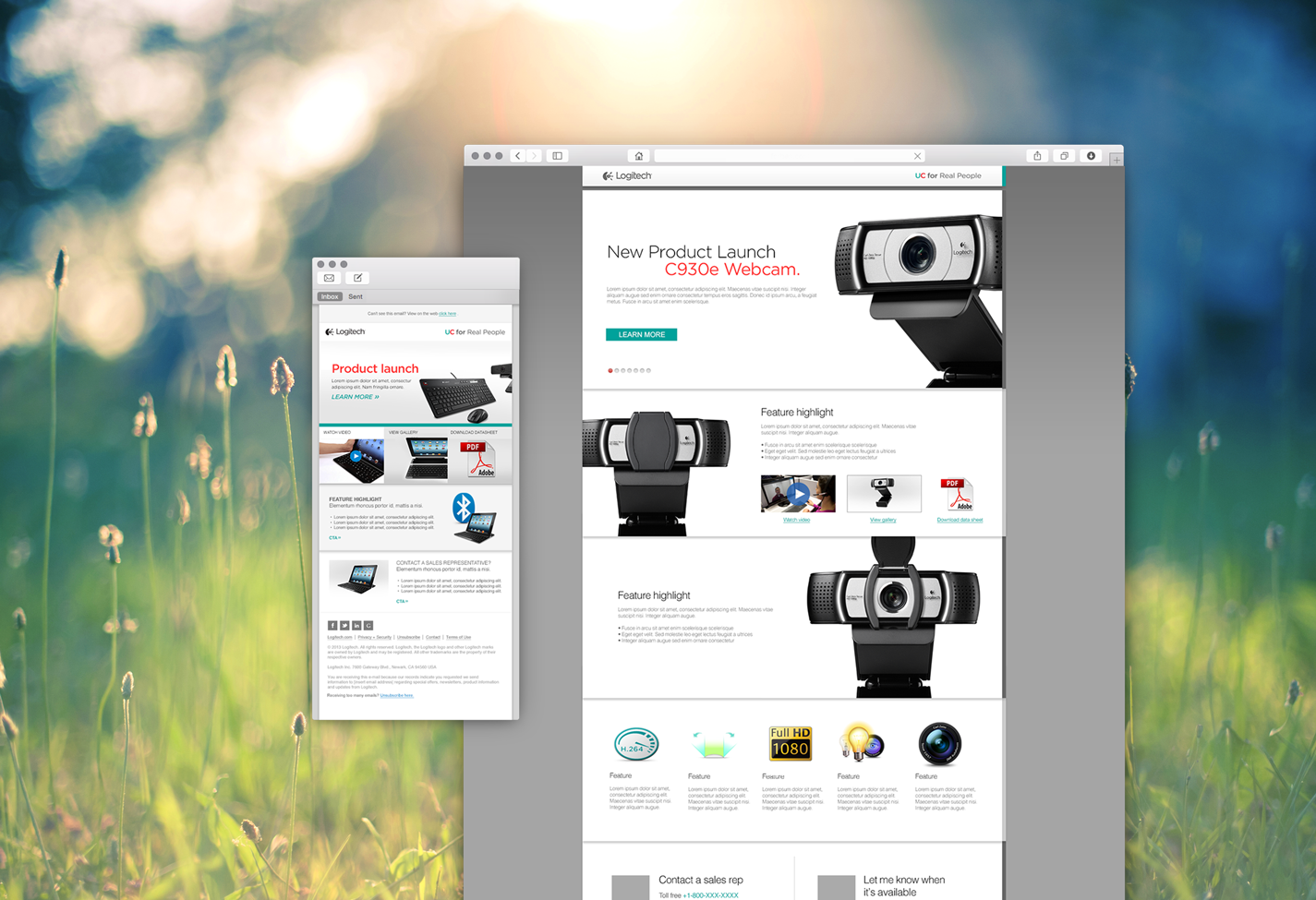Open the tablet keyboard image beside Contact a Sales Representative
Screen dimensions: 1316x900
coord(357,578)
